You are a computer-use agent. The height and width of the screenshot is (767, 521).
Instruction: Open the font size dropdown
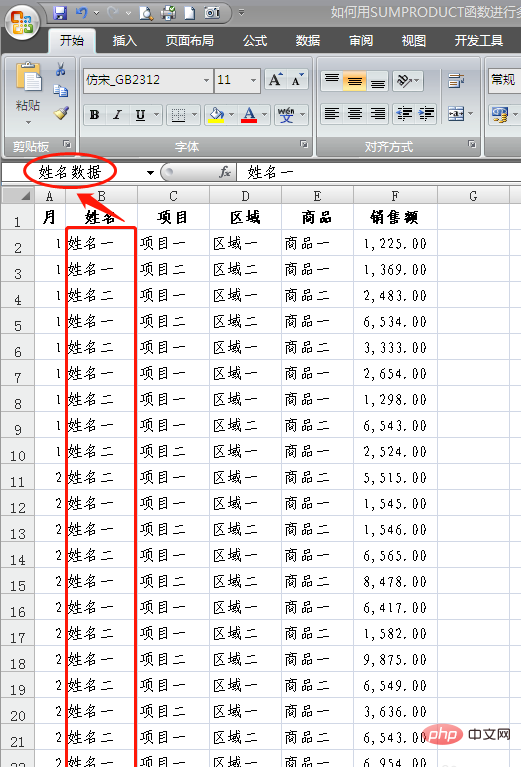tap(253, 80)
